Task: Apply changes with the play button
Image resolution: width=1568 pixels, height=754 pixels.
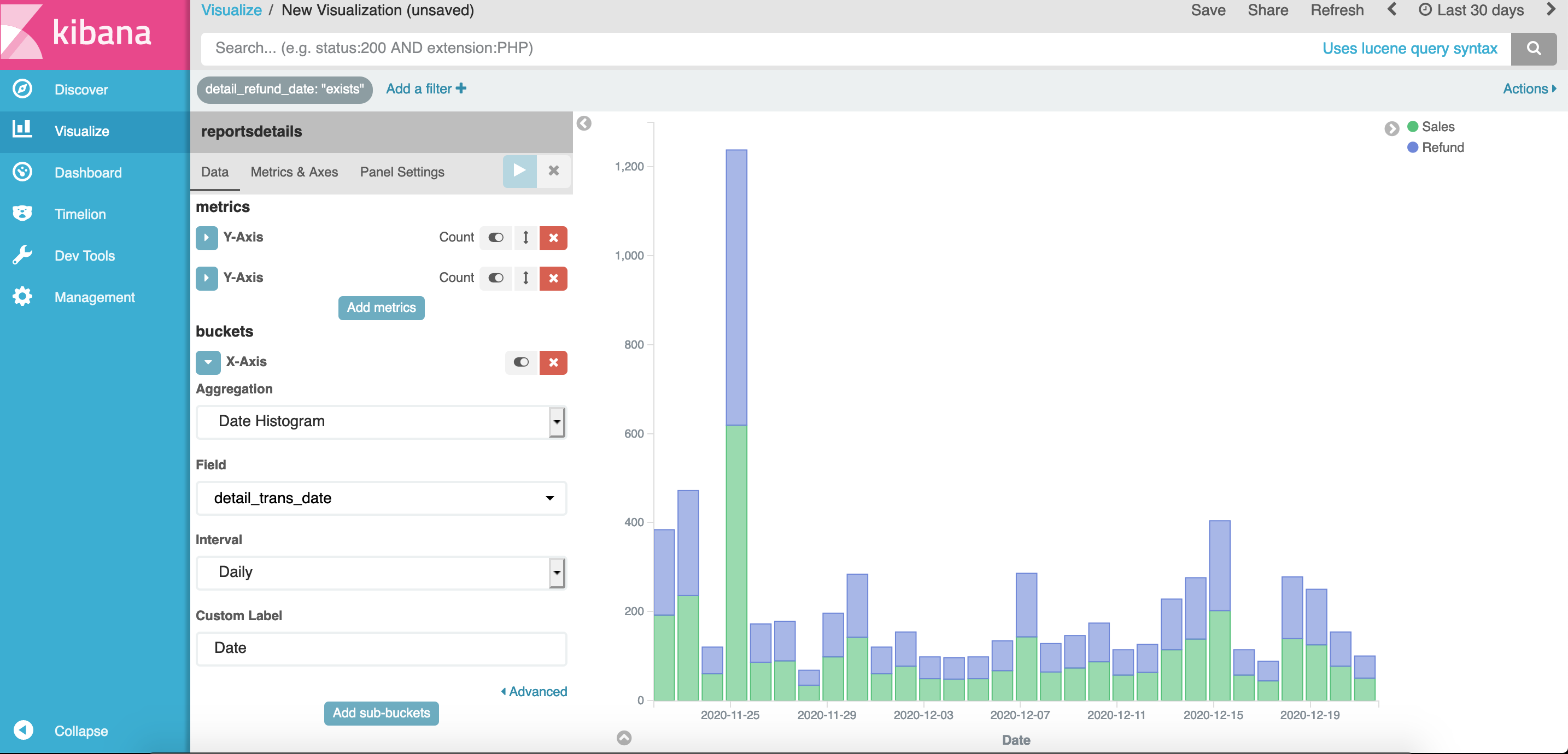Action: pos(519,171)
